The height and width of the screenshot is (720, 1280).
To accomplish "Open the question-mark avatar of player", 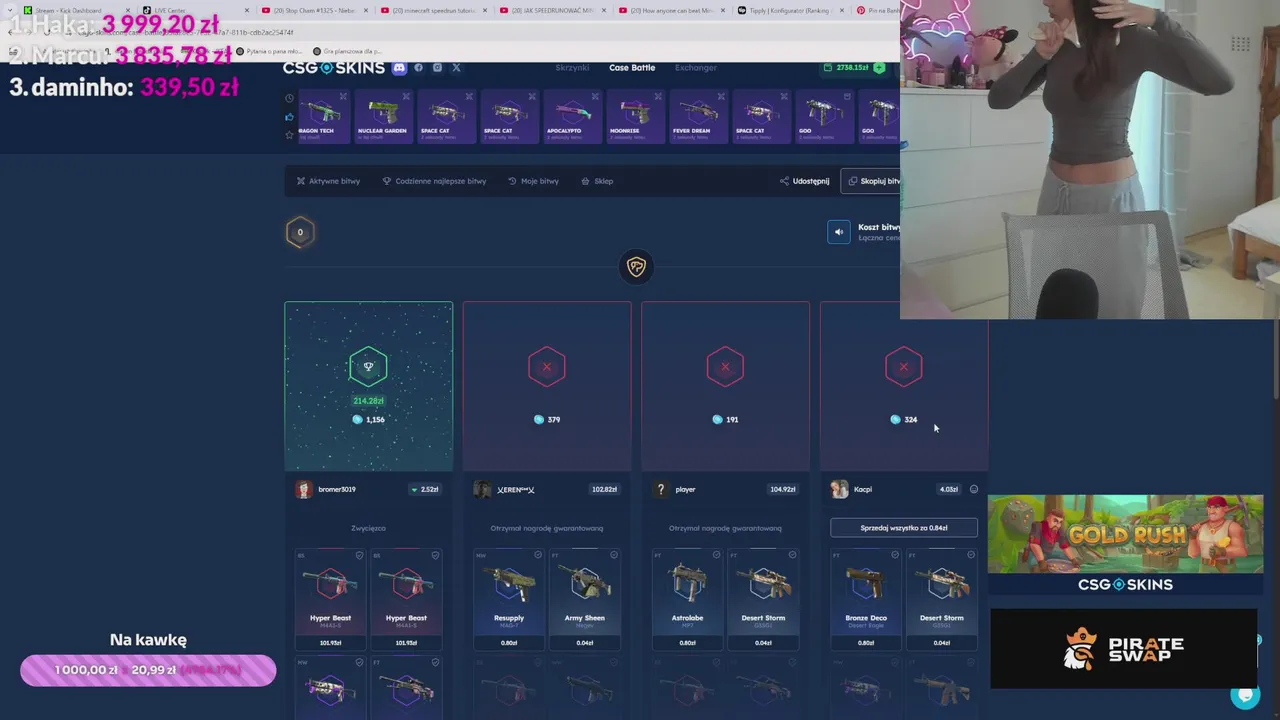I will [x=661, y=489].
